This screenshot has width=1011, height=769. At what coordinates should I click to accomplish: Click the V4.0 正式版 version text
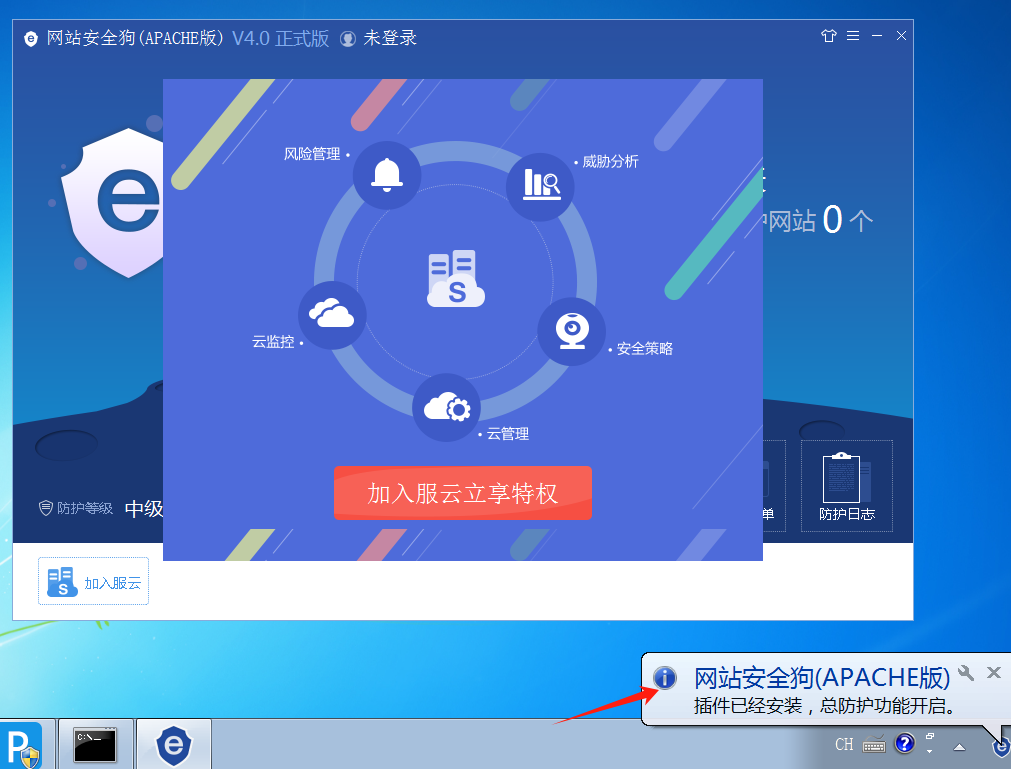coord(280,38)
